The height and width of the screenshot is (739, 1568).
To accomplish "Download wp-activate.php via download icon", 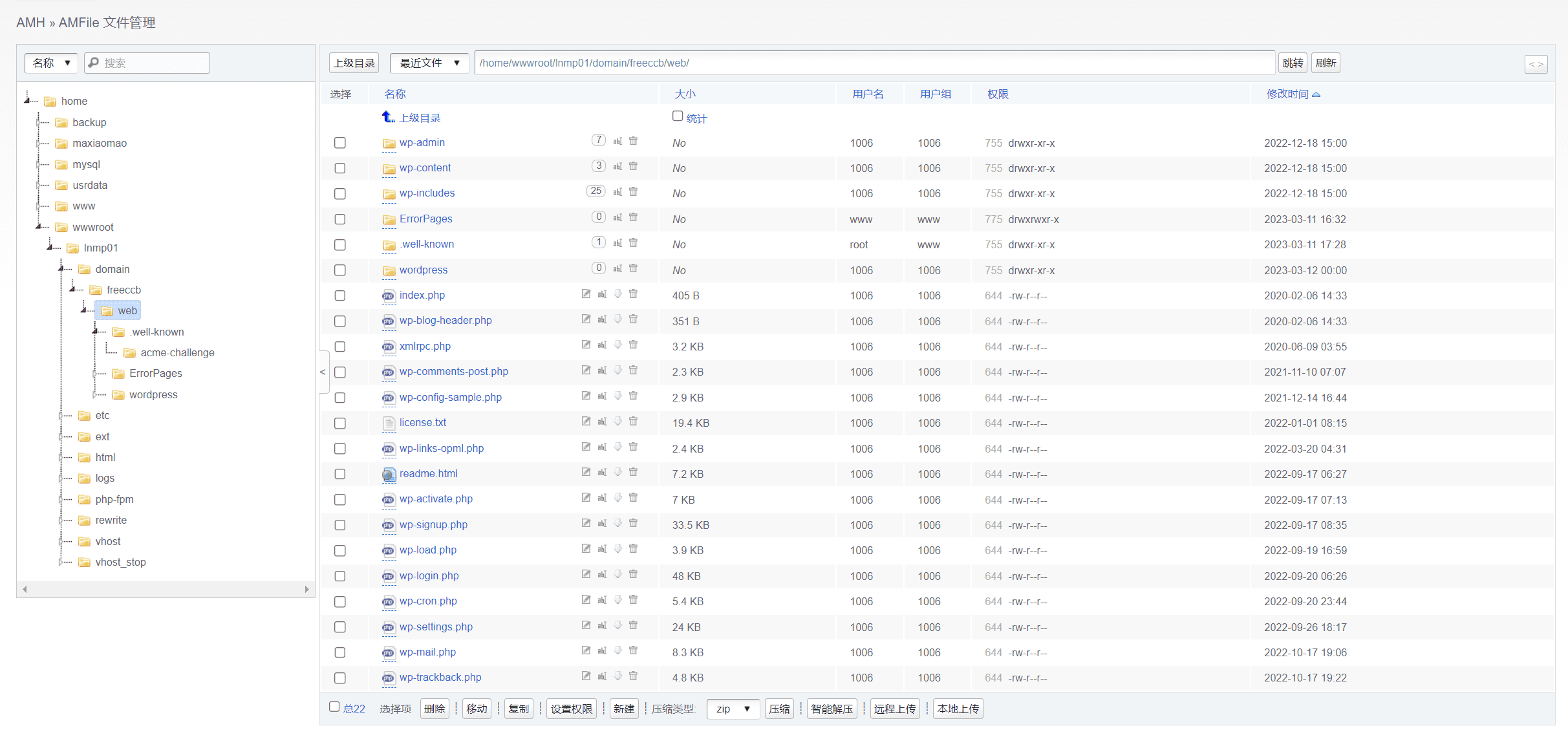I will click(x=618, y=498).
